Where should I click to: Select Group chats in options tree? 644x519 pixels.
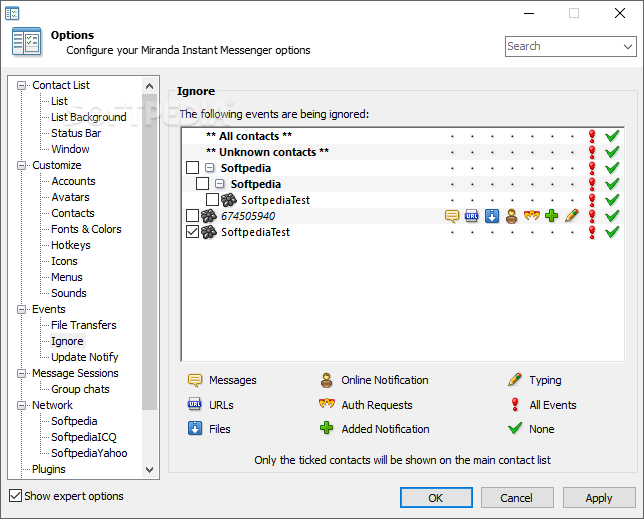(x=80, y=389)
